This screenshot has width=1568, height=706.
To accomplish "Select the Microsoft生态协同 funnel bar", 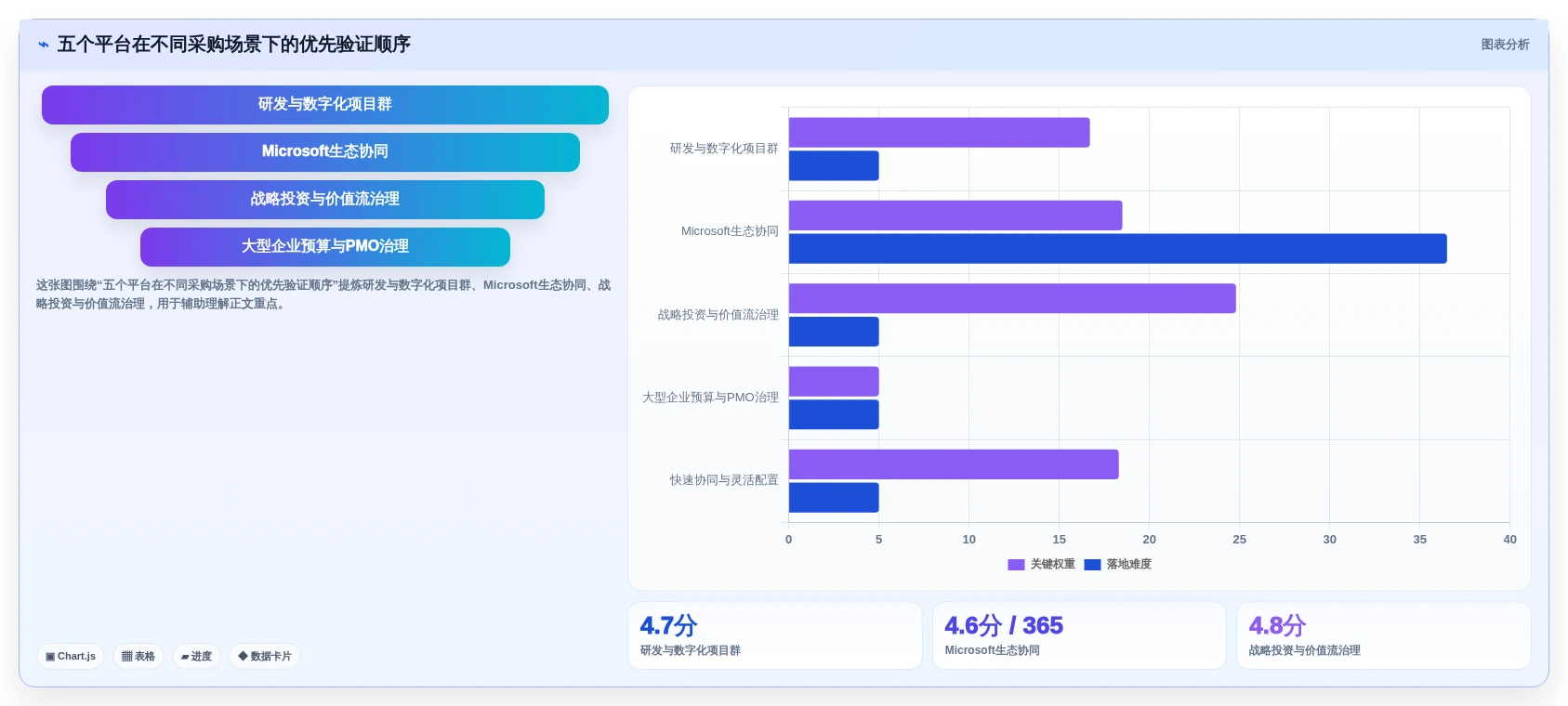I will coord(325,152).
